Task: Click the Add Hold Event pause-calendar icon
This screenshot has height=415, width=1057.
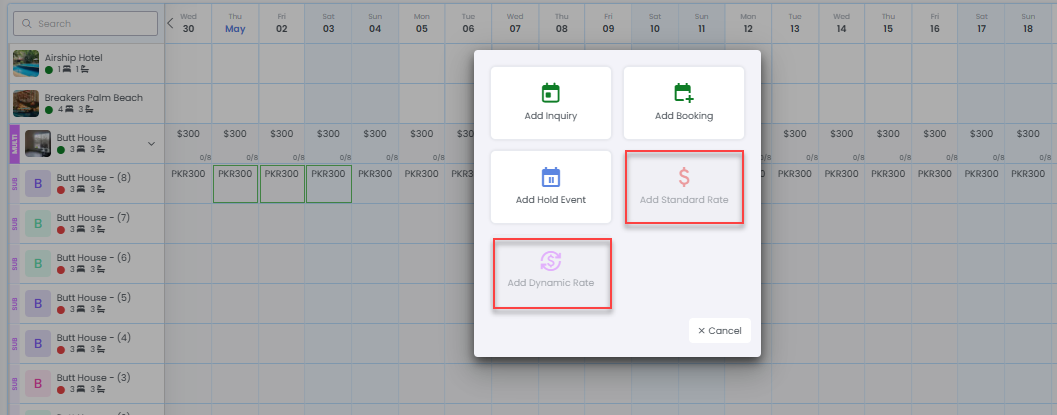Action: pos(551,177)
